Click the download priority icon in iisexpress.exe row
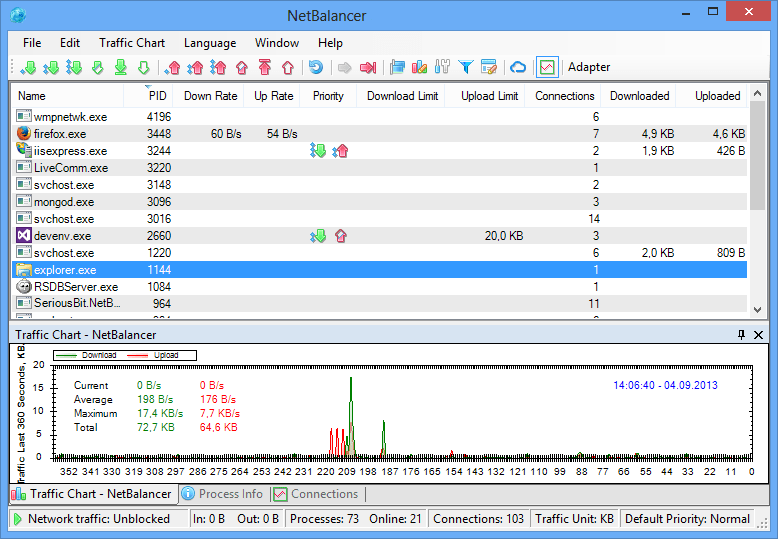778x539 pixels. pos(318,150)
